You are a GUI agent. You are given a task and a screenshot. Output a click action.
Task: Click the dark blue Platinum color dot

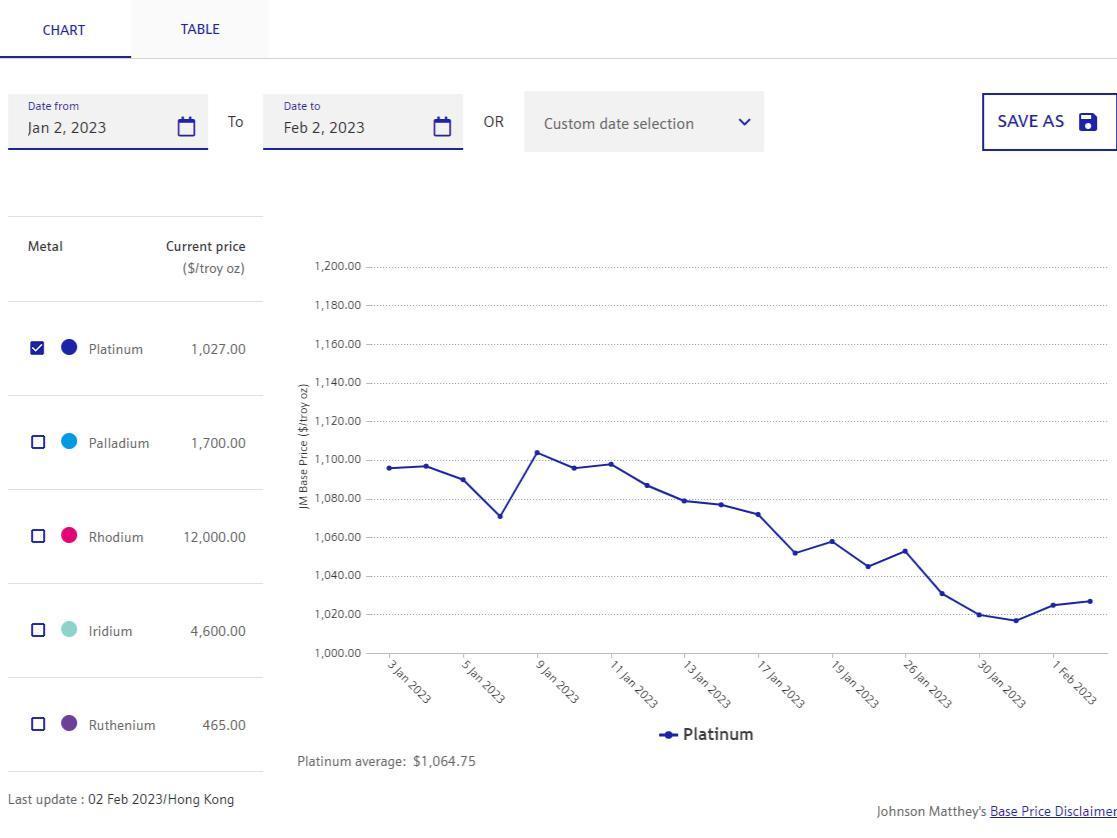click(69, 347)
